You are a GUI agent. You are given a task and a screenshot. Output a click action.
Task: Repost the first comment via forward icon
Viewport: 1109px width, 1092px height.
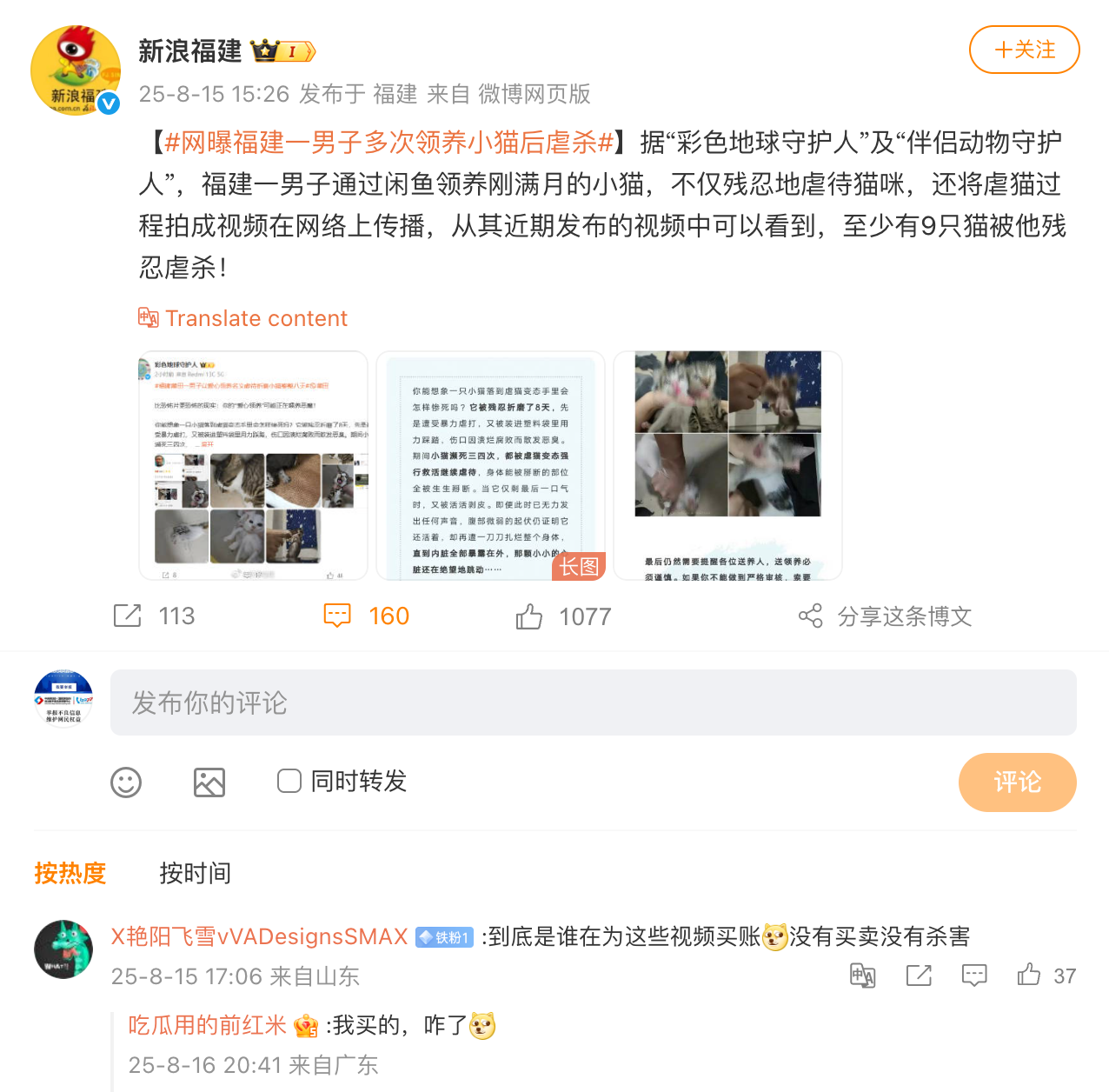[x=919, y=975]
